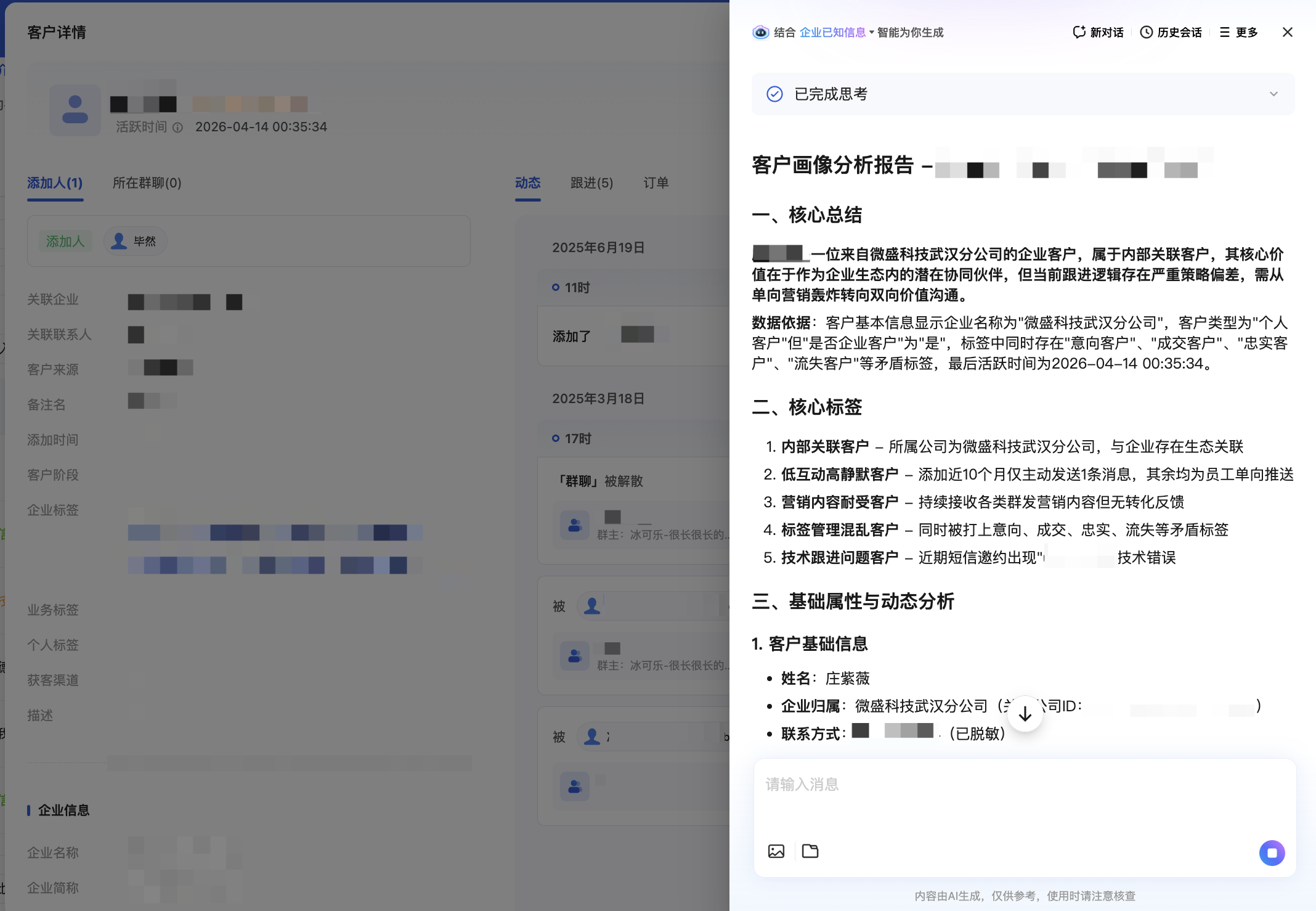Viewport: 1316px width, 911px height.
Task: Click the green 添加人 tag
Action: [65, 241]
